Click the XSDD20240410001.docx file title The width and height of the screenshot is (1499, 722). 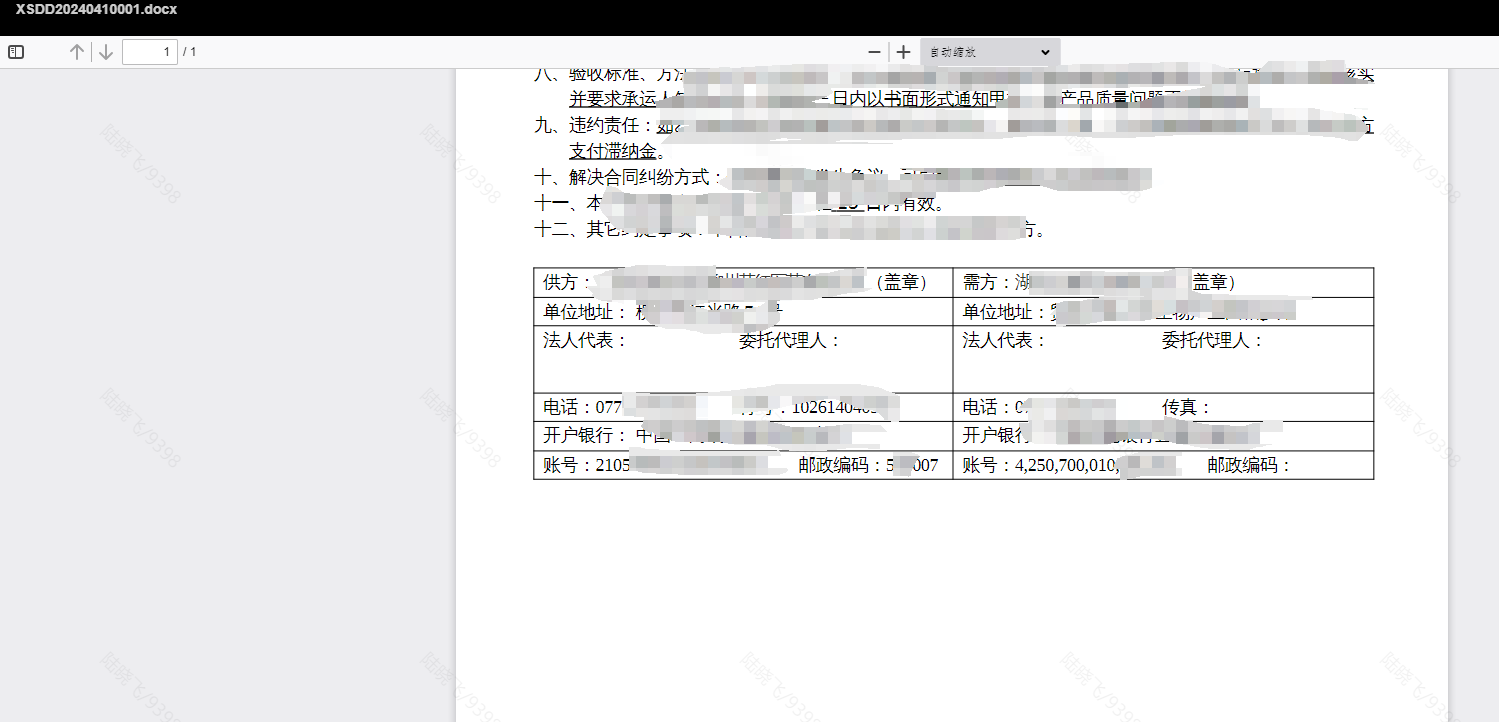97,9
